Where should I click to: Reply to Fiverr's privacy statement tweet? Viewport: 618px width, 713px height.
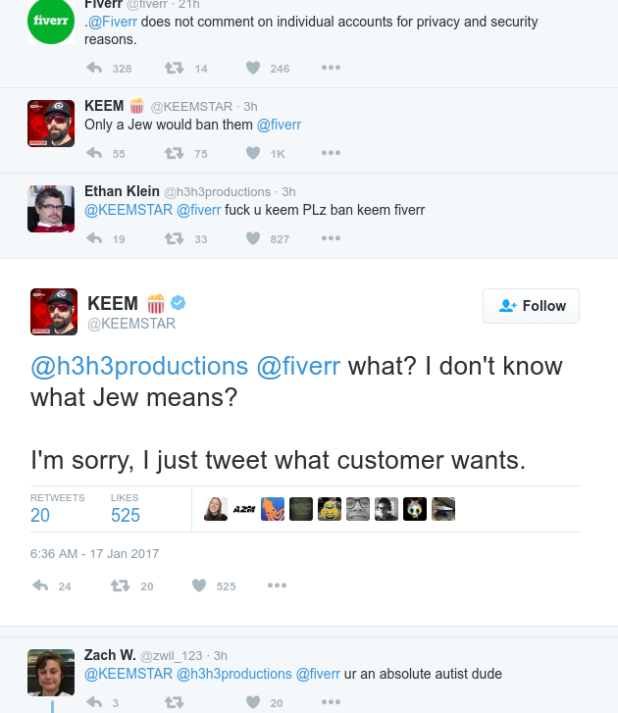(95, 68)
